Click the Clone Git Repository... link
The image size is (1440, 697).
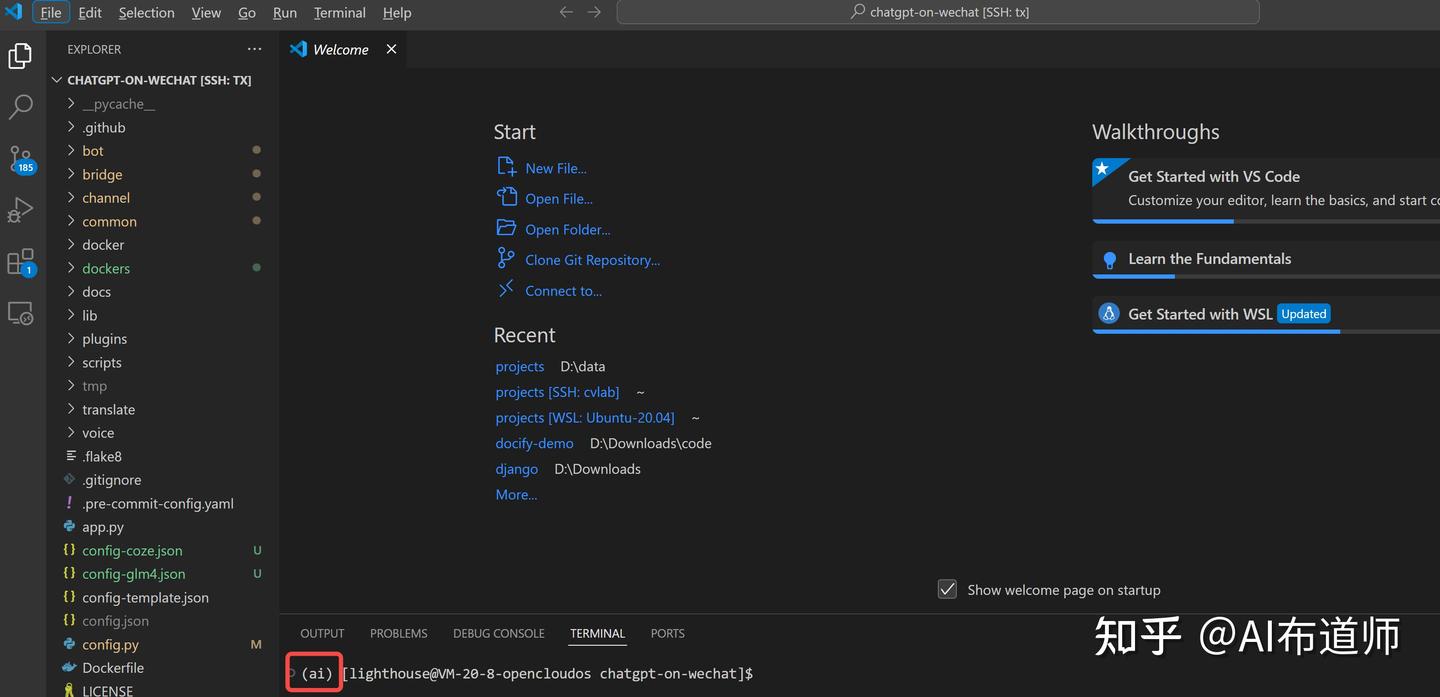[593, 260]
